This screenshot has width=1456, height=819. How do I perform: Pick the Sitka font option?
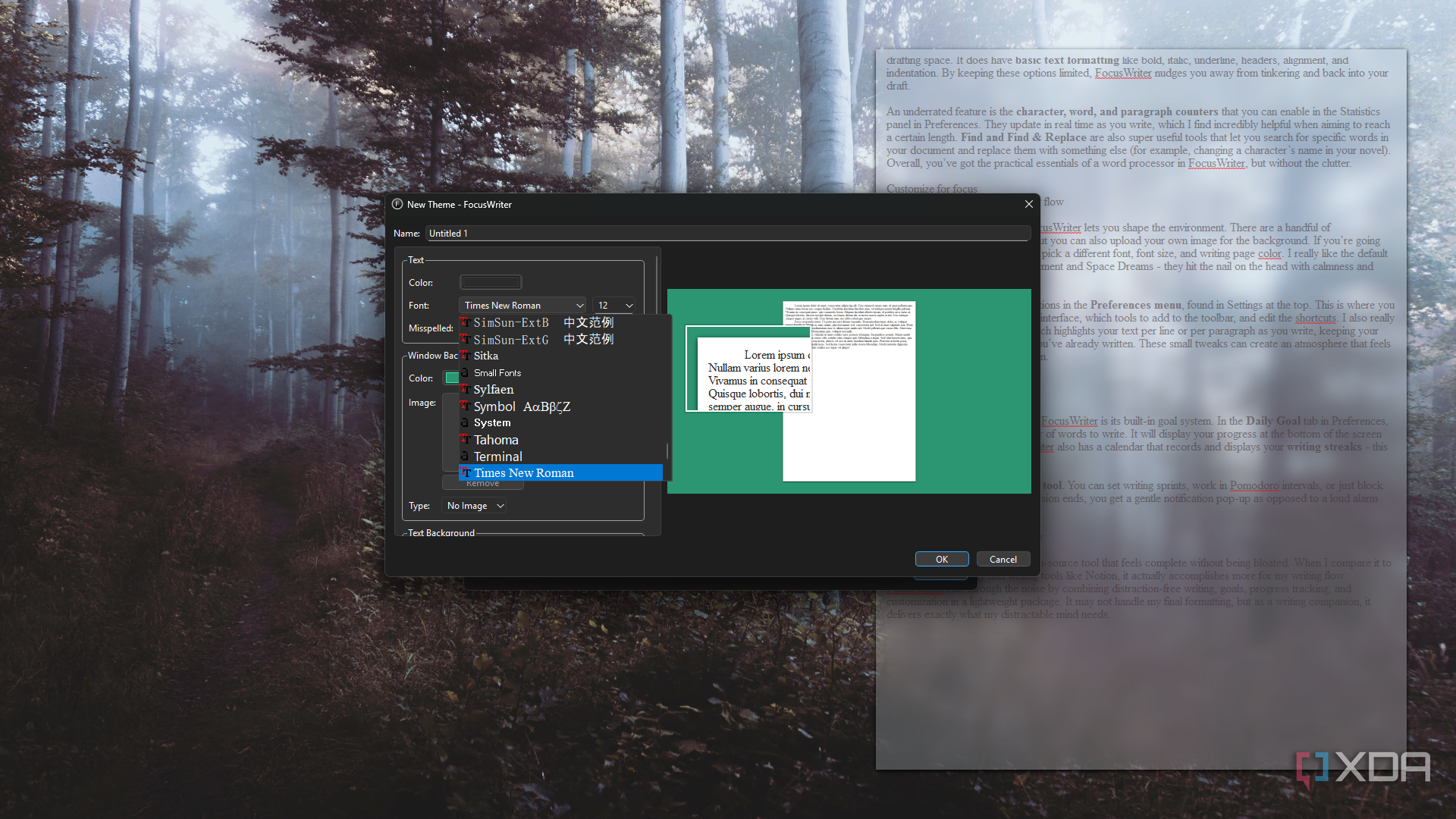point(486,356)
